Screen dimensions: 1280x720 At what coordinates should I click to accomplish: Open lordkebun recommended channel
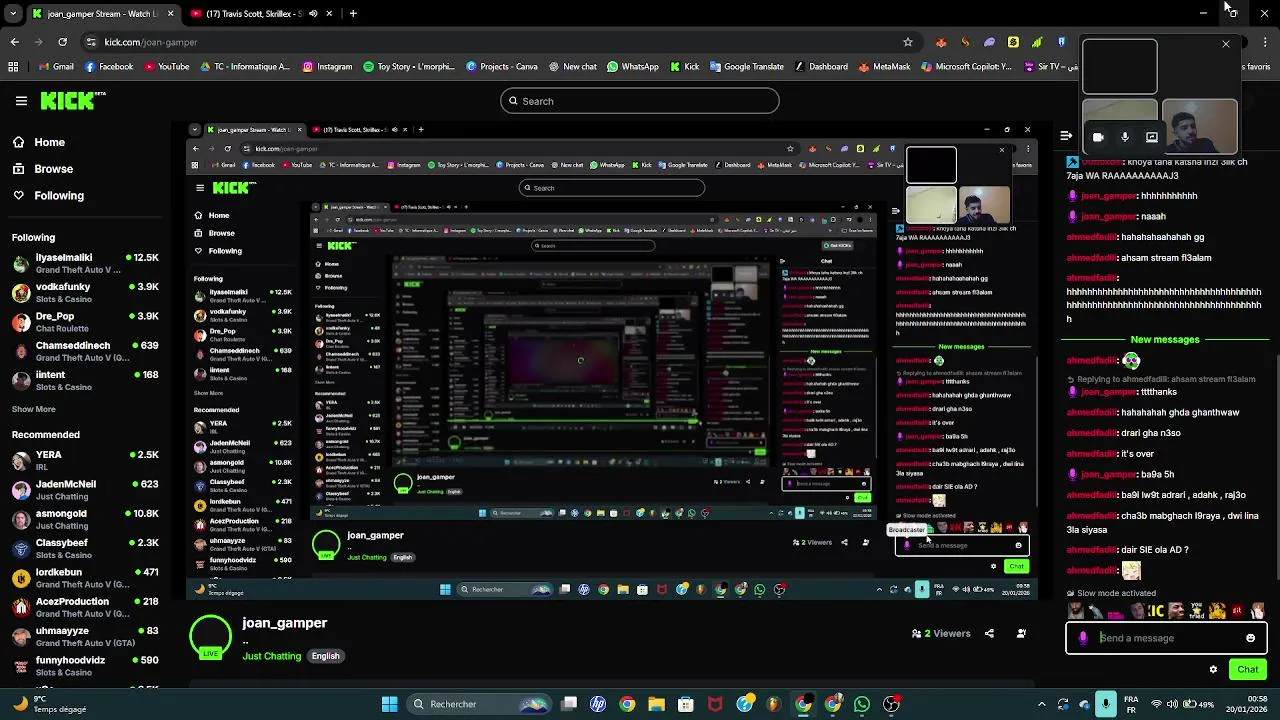[85, 577]
